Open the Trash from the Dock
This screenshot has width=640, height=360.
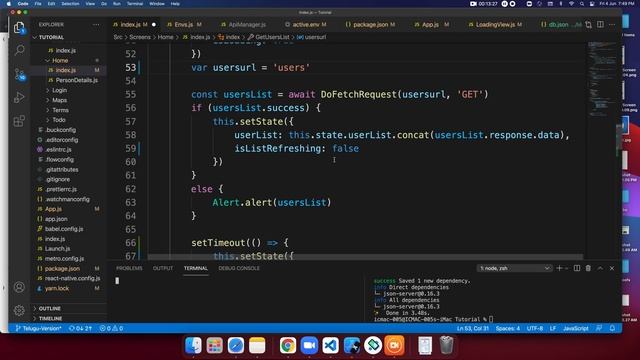click(x=446, y=345)
